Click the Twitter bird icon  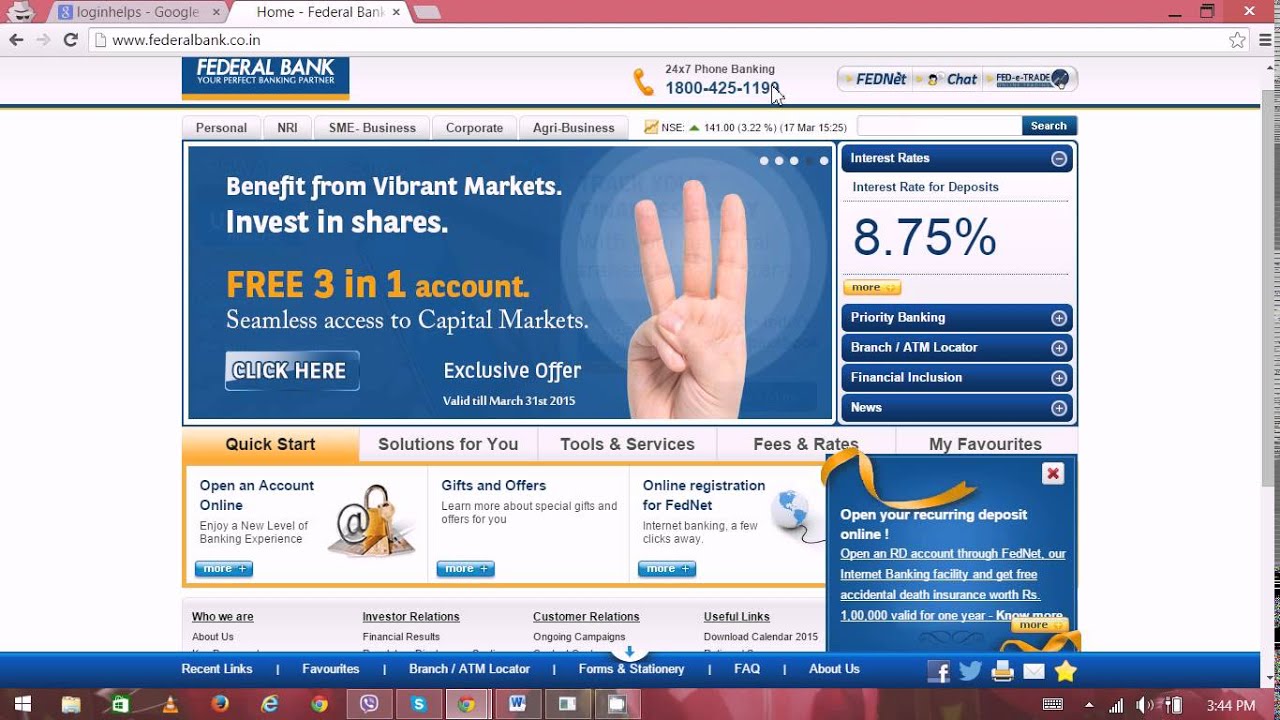pyautogui.click(x=970, y=671)
